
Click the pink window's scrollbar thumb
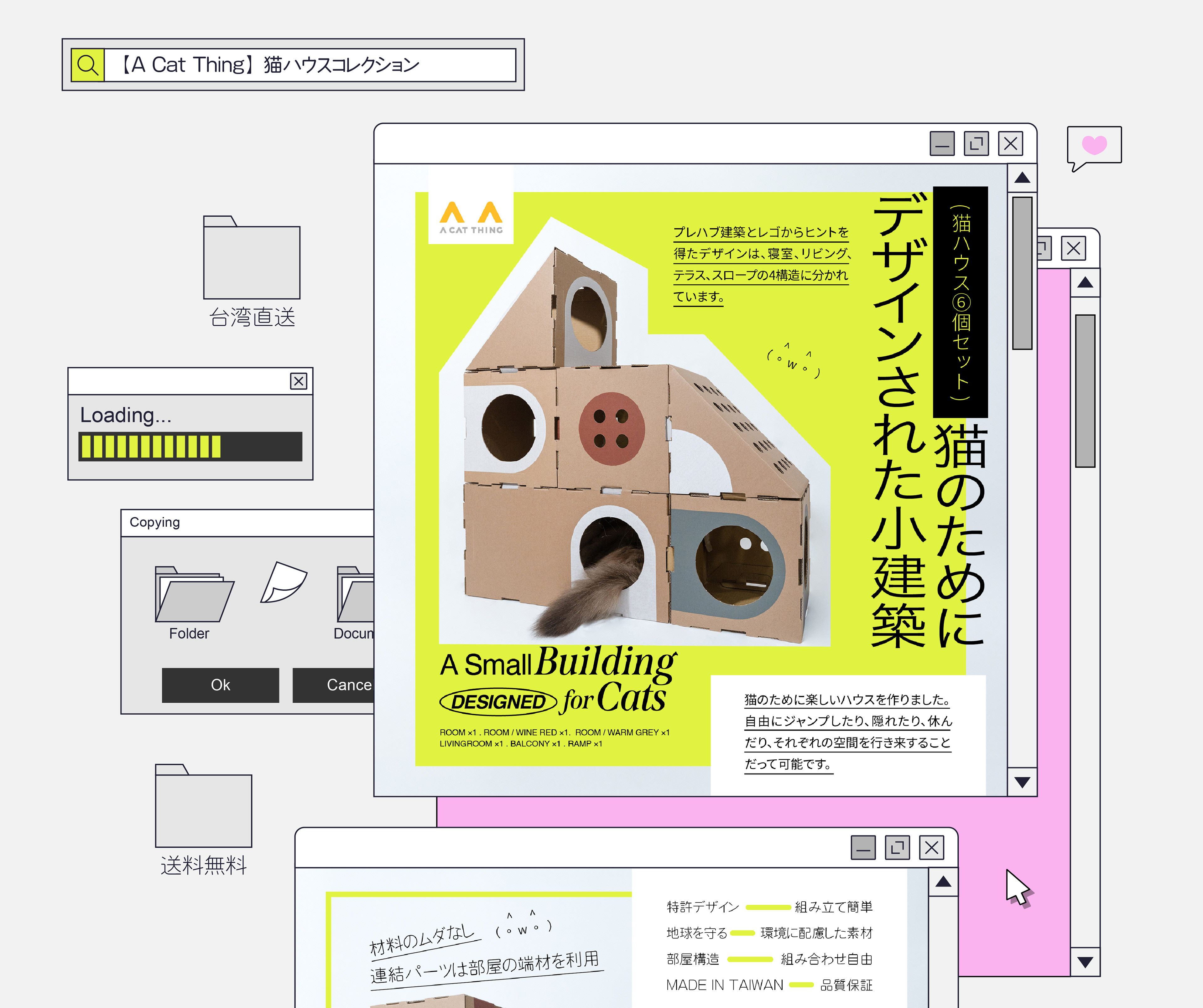tap(1085, 390)
